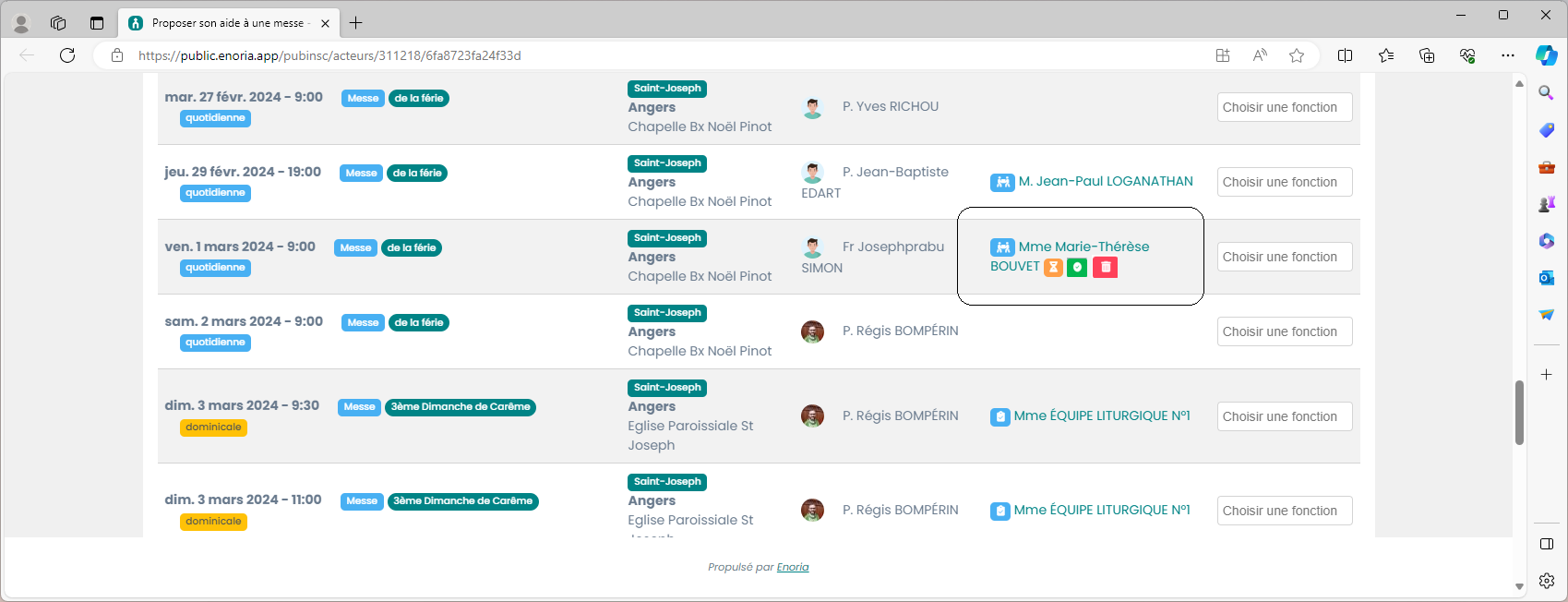This screenshot has height=602, width=1568.
Task: Follow the Enoria link in the footer
Action: (x=792, y=567)
